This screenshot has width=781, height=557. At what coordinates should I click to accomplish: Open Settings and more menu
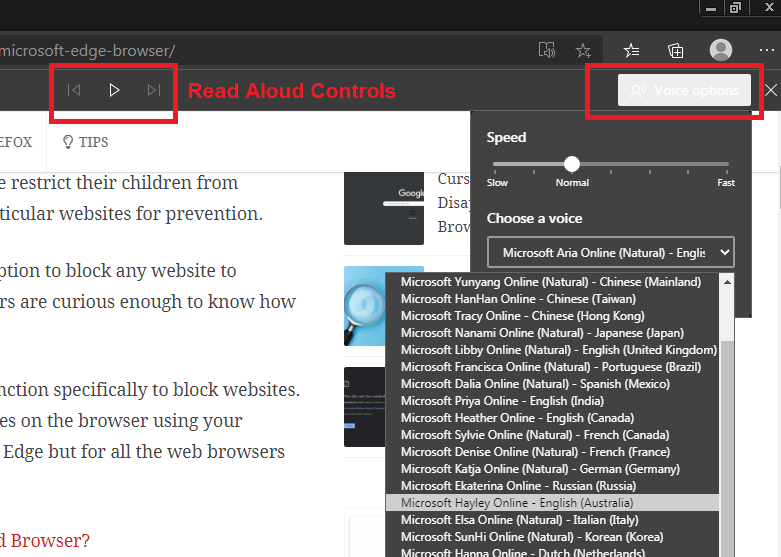767,50
